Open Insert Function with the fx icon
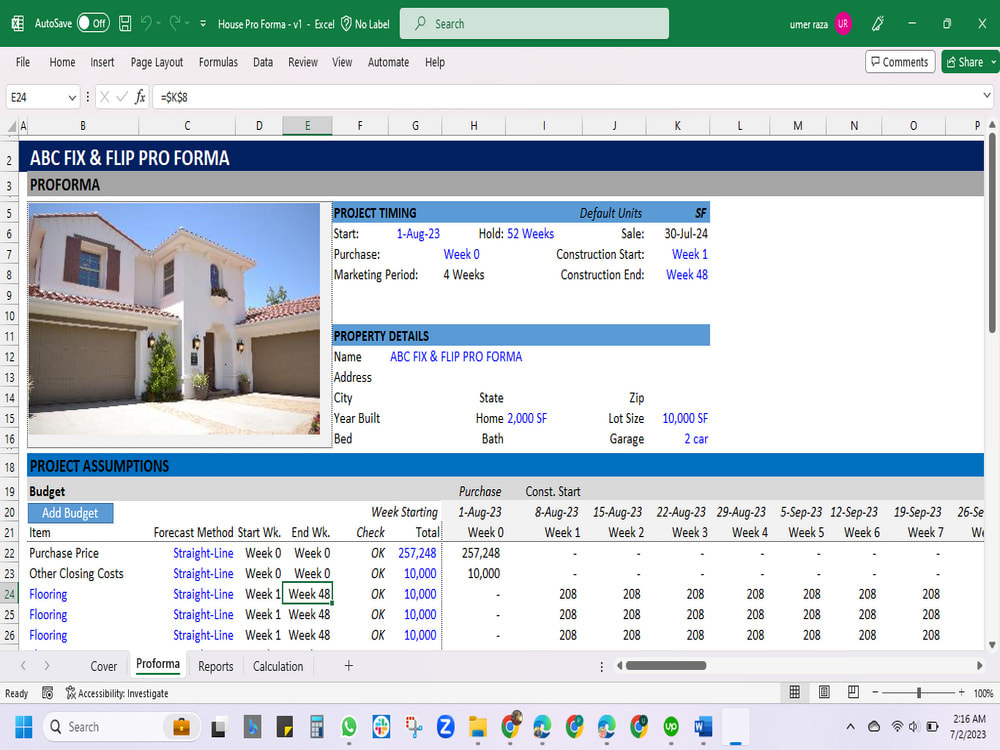The width and height of the screenshot is (1000, 750). click(x=140, y=97)
